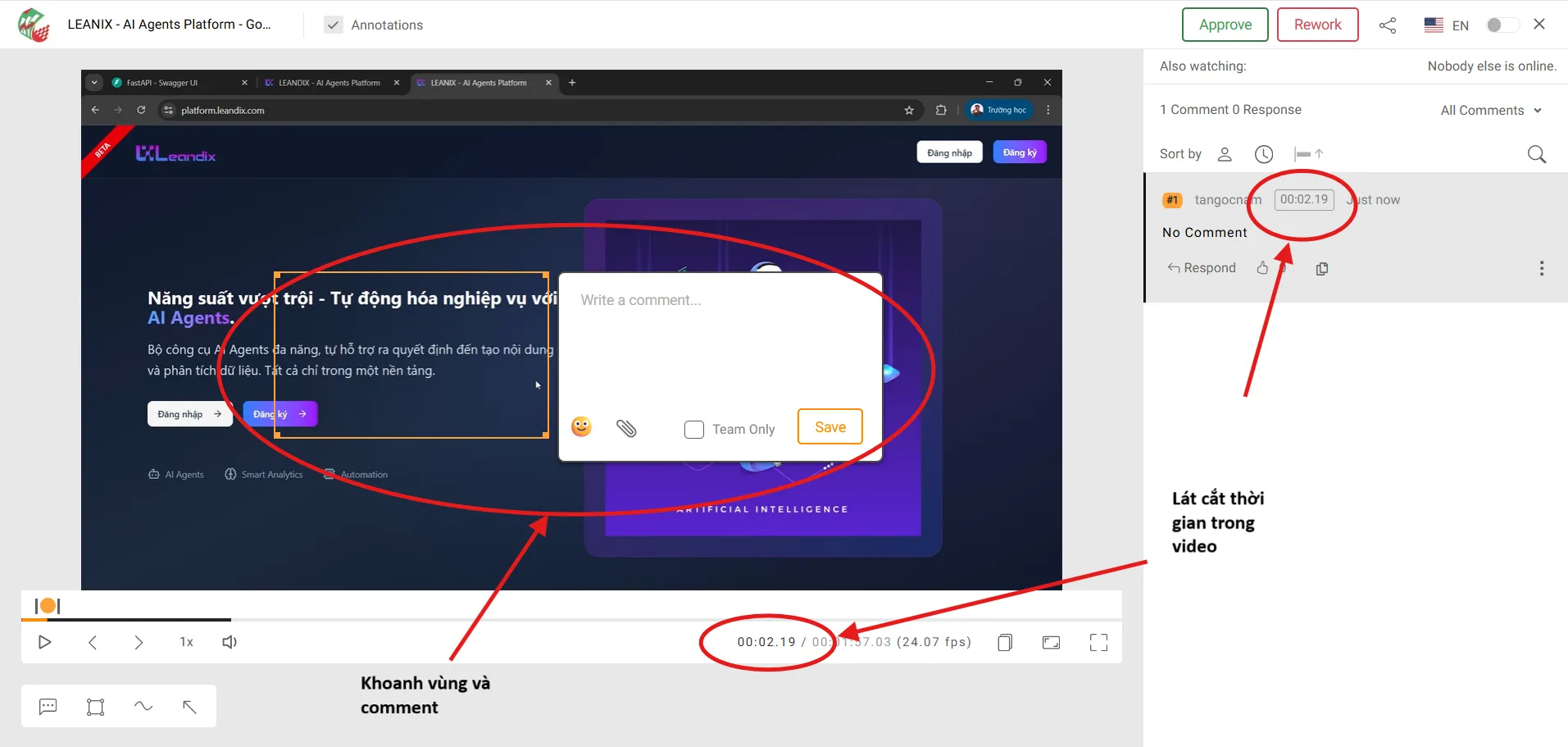1568x747 pixels.
Task: Open the emoji picker in comment box
Action: pos(581,426)
